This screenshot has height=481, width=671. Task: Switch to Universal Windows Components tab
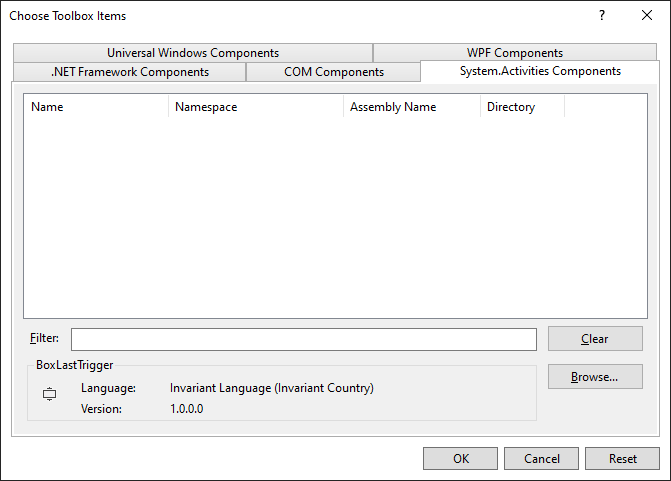[x=193, y=53]
